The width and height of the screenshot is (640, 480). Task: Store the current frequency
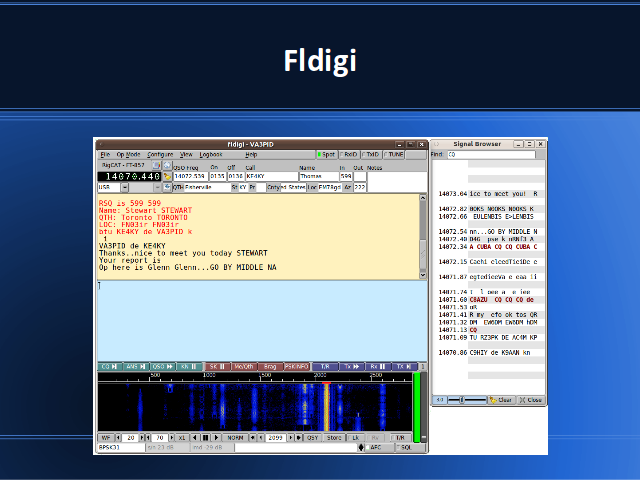tap(334, 438)
